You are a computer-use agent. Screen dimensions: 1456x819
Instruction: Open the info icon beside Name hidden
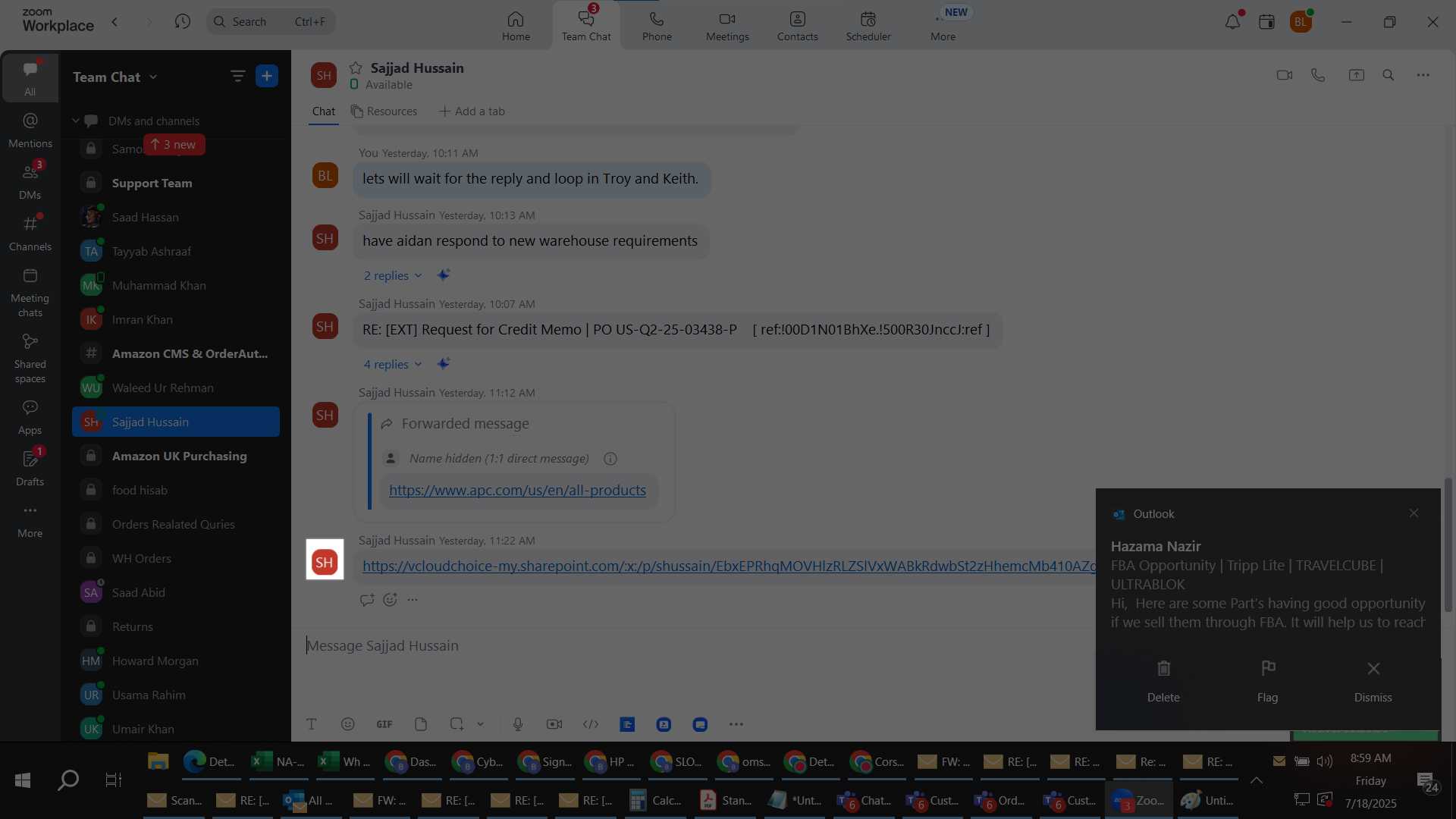pyautogui.click(x=610, y=459)
